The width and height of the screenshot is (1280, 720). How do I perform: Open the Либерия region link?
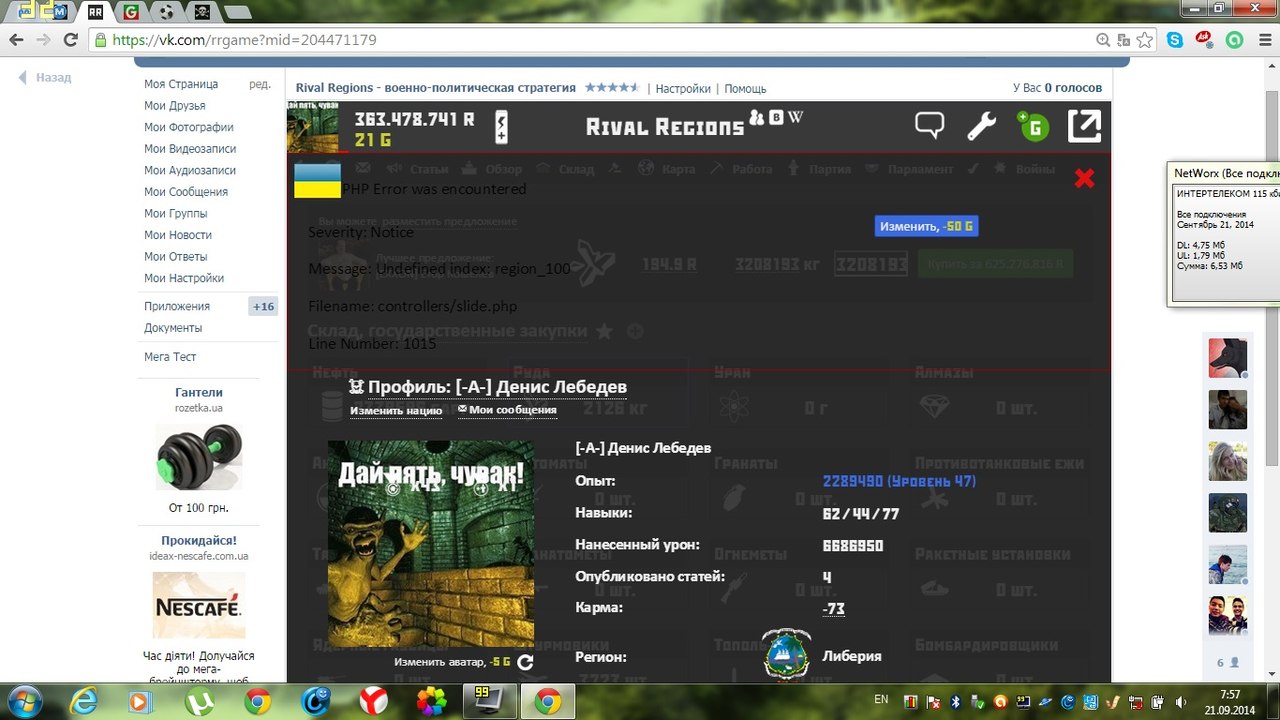(x=852, y=656)
